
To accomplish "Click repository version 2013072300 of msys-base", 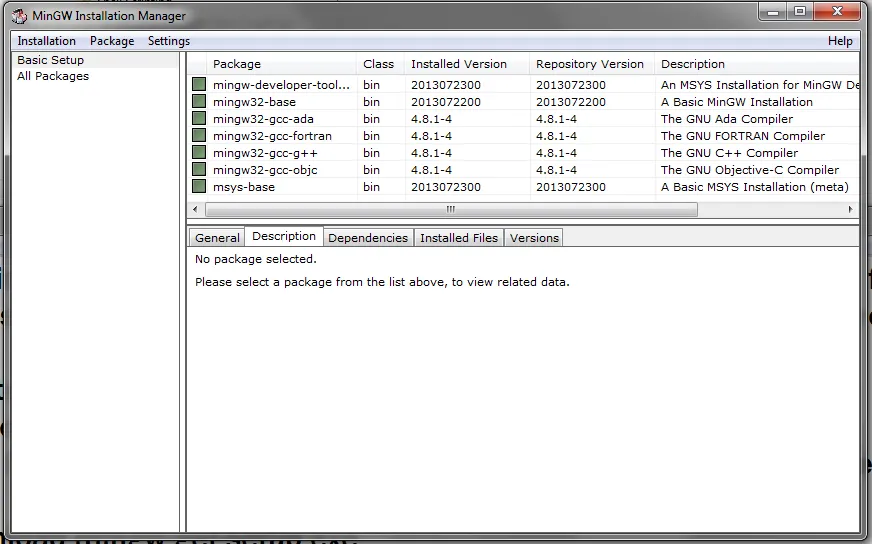I will pos(571,187).
